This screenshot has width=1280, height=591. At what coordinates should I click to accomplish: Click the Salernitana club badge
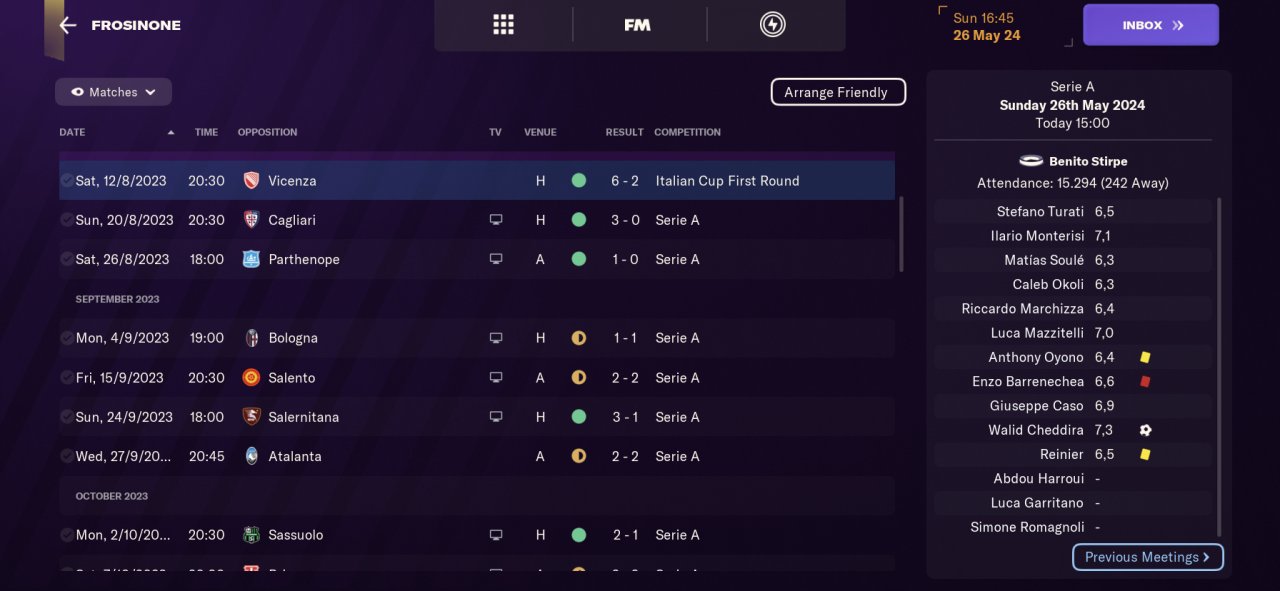click(251, 417)
